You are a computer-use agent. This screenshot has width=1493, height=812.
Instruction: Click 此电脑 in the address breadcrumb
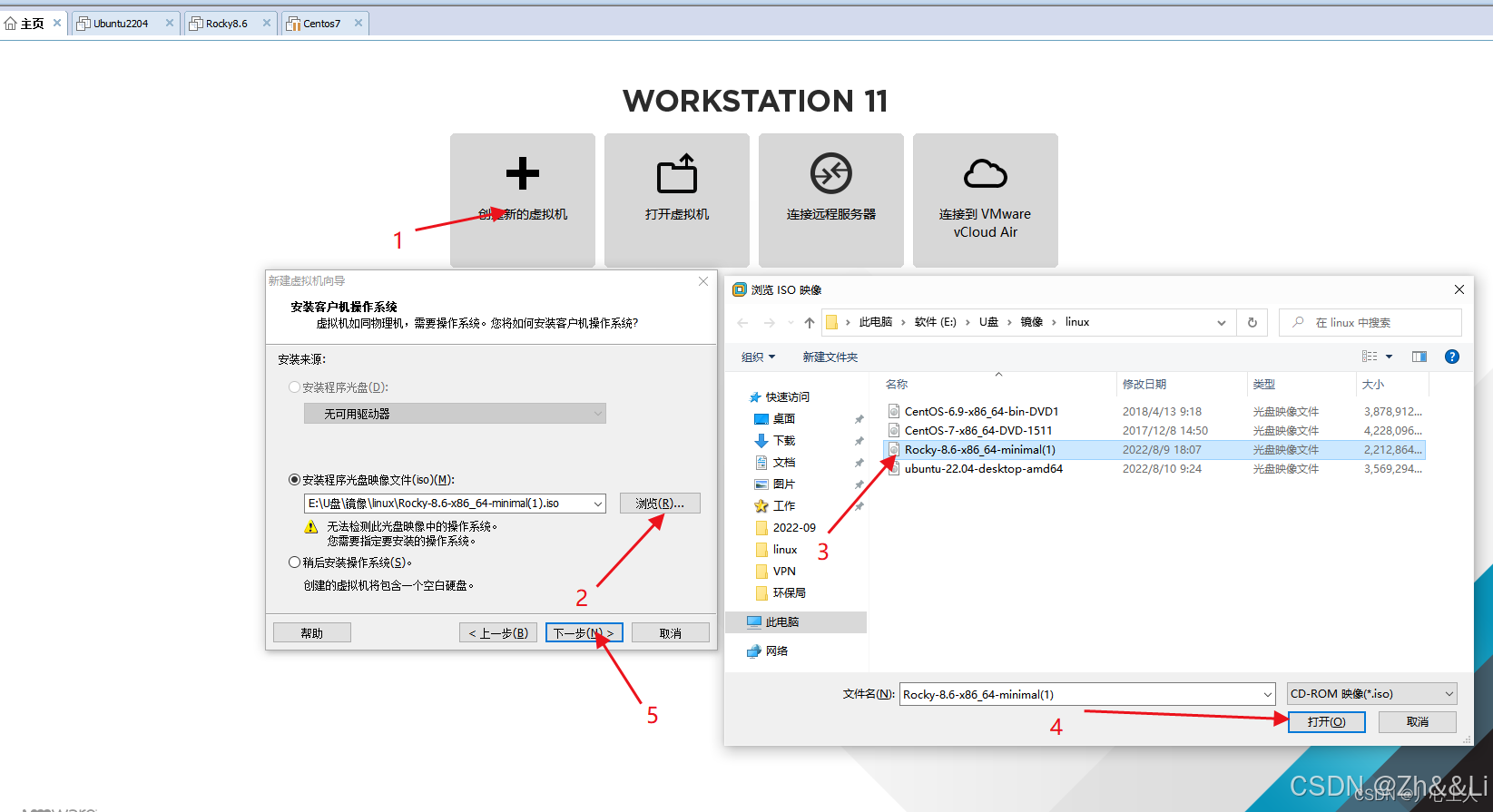click(x=876, y=322)
